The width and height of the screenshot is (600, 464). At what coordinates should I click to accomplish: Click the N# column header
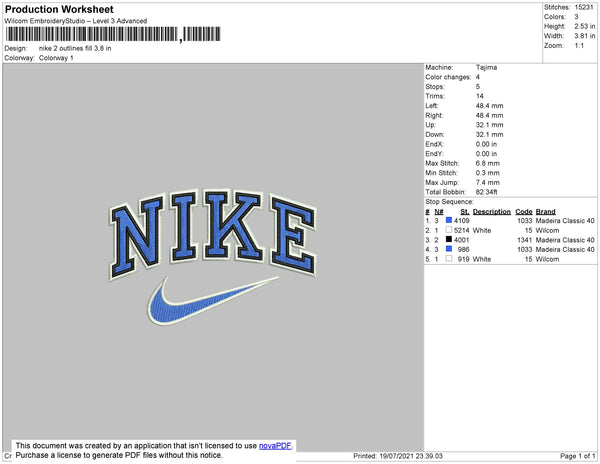(439, 212)
